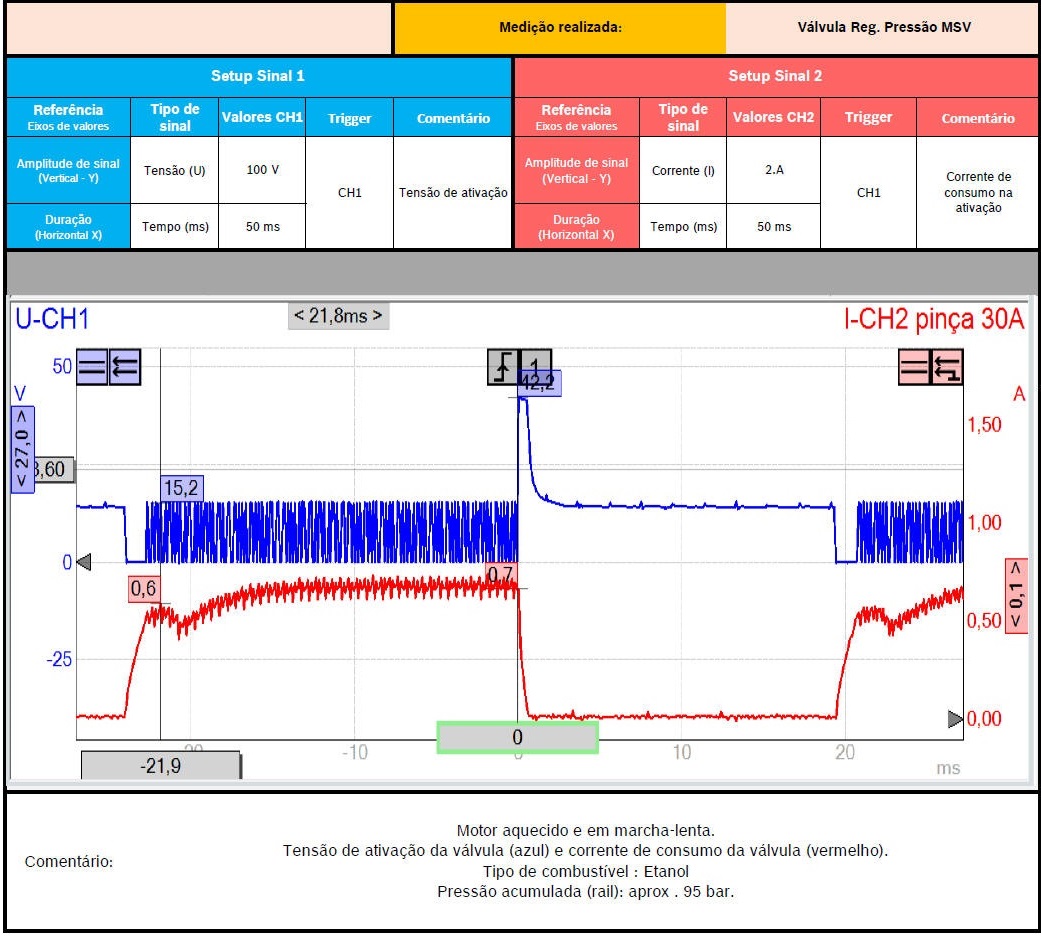Click the U-CH1 channel label
The height and width of the screenshot is (942, 1041).
tap(52, 319)
